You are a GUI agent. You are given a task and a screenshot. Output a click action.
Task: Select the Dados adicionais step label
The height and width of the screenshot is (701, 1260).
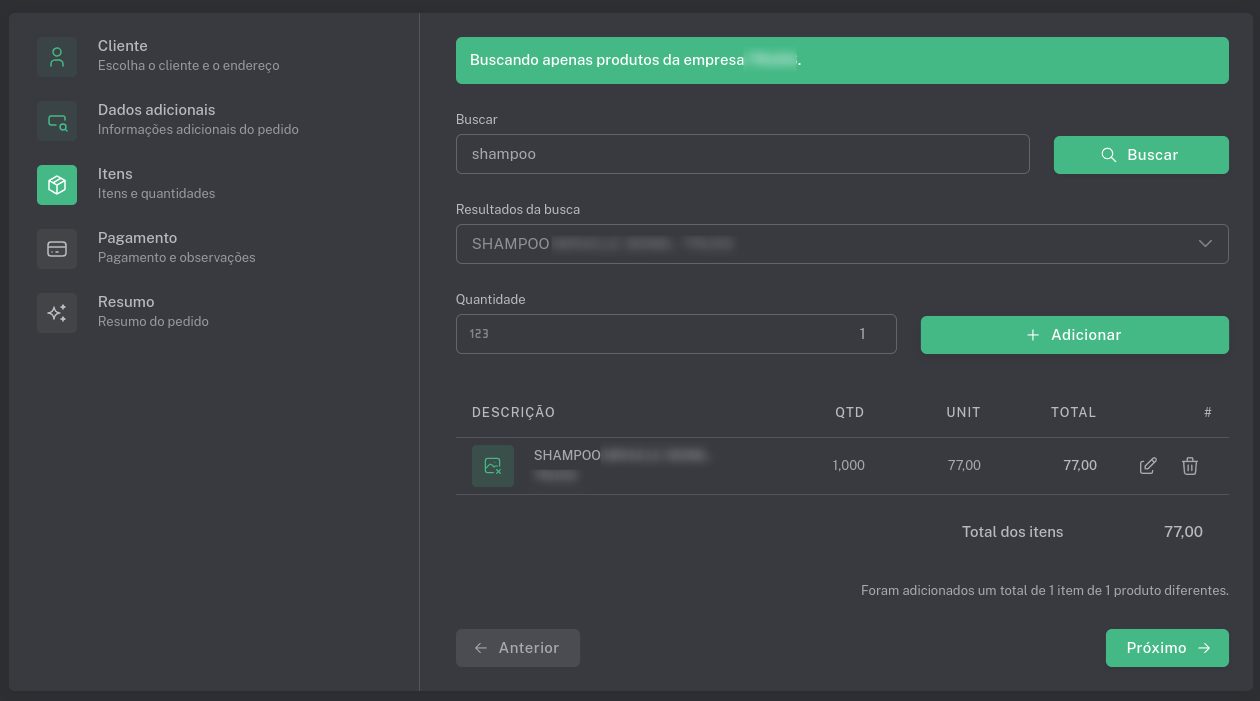pyautogui.click(x=156, y=110)
